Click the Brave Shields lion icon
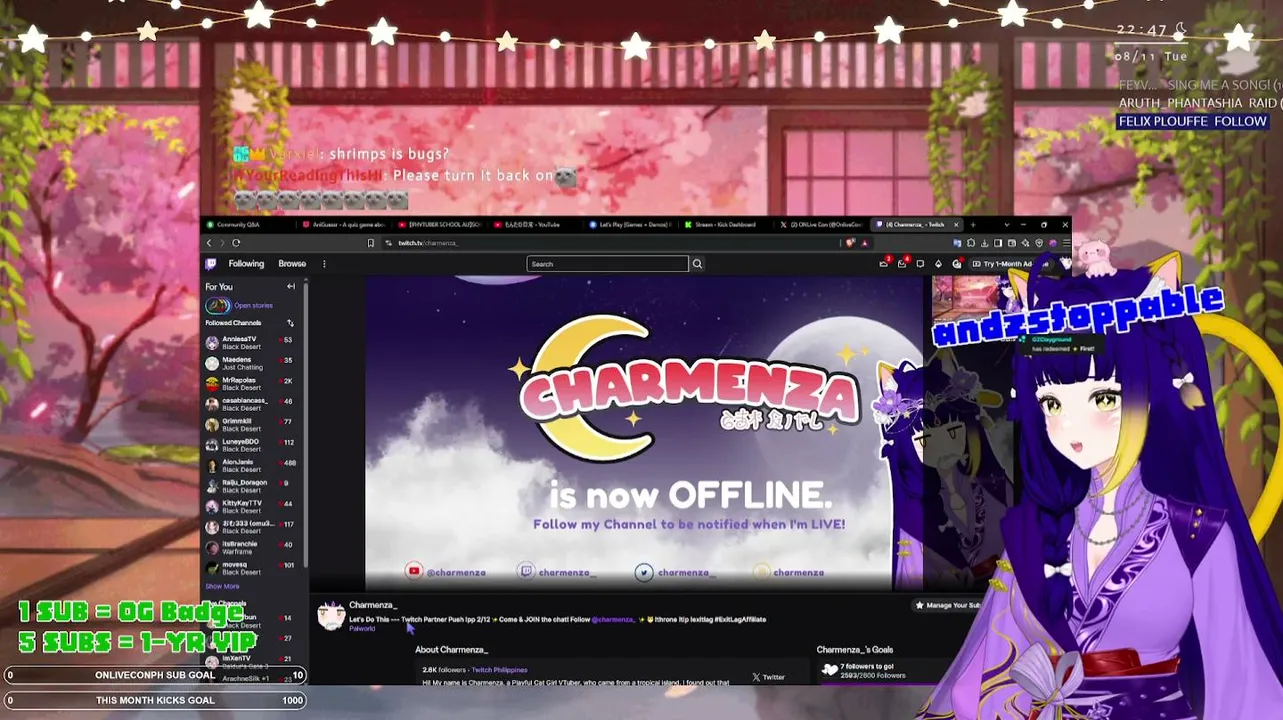 [851, 243]
